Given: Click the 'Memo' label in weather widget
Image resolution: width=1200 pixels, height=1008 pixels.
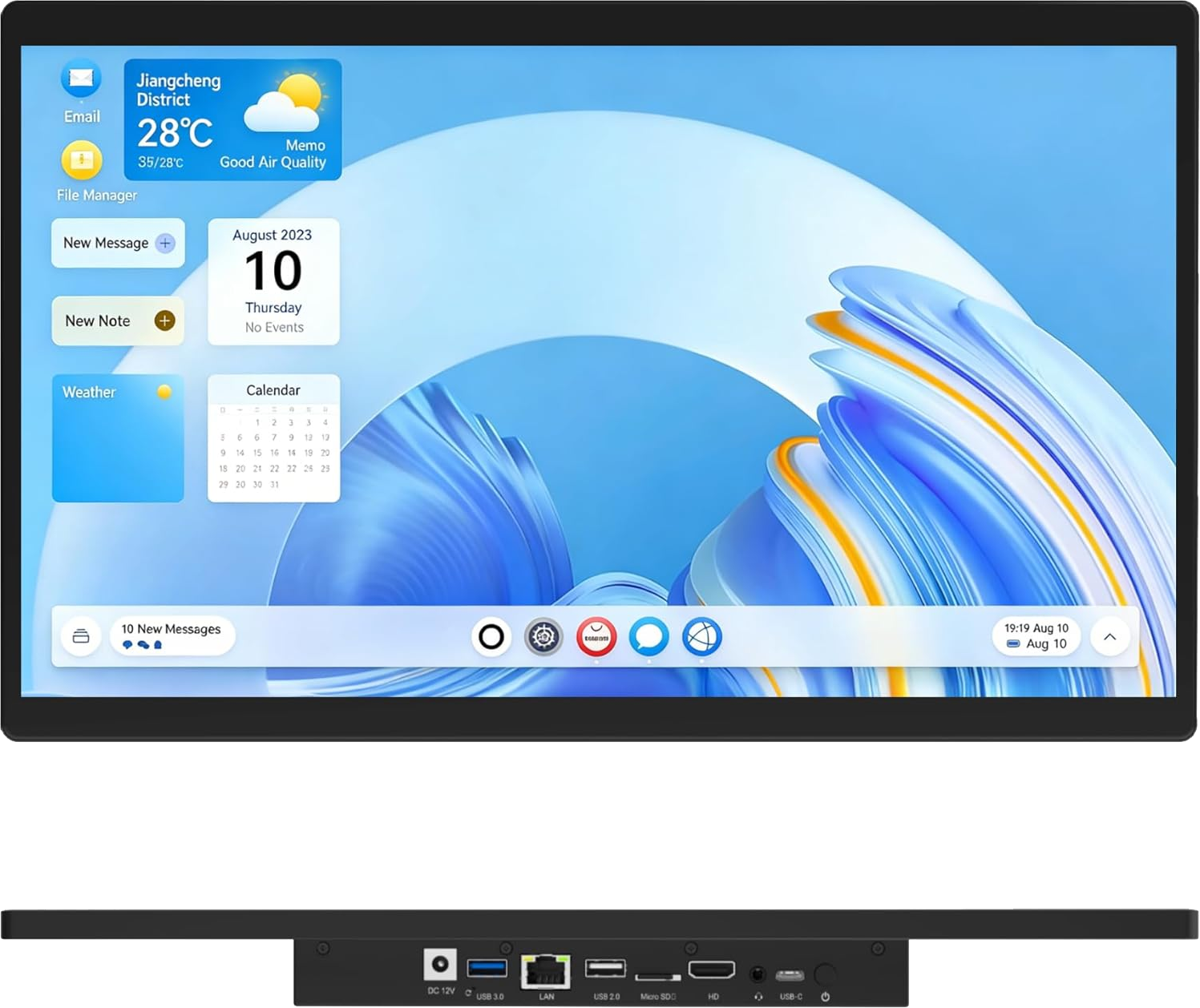Looking at the screenshot, I should pyautogui.click(x=305, y=146).
